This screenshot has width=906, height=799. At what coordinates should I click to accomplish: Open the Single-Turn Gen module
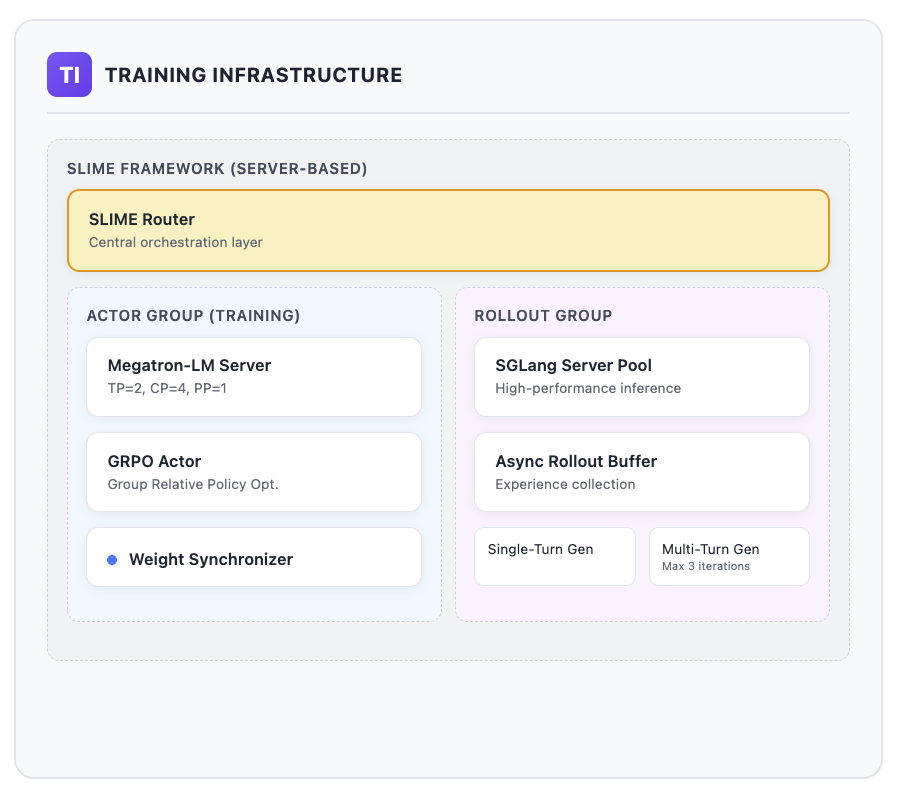pos(554,556)
